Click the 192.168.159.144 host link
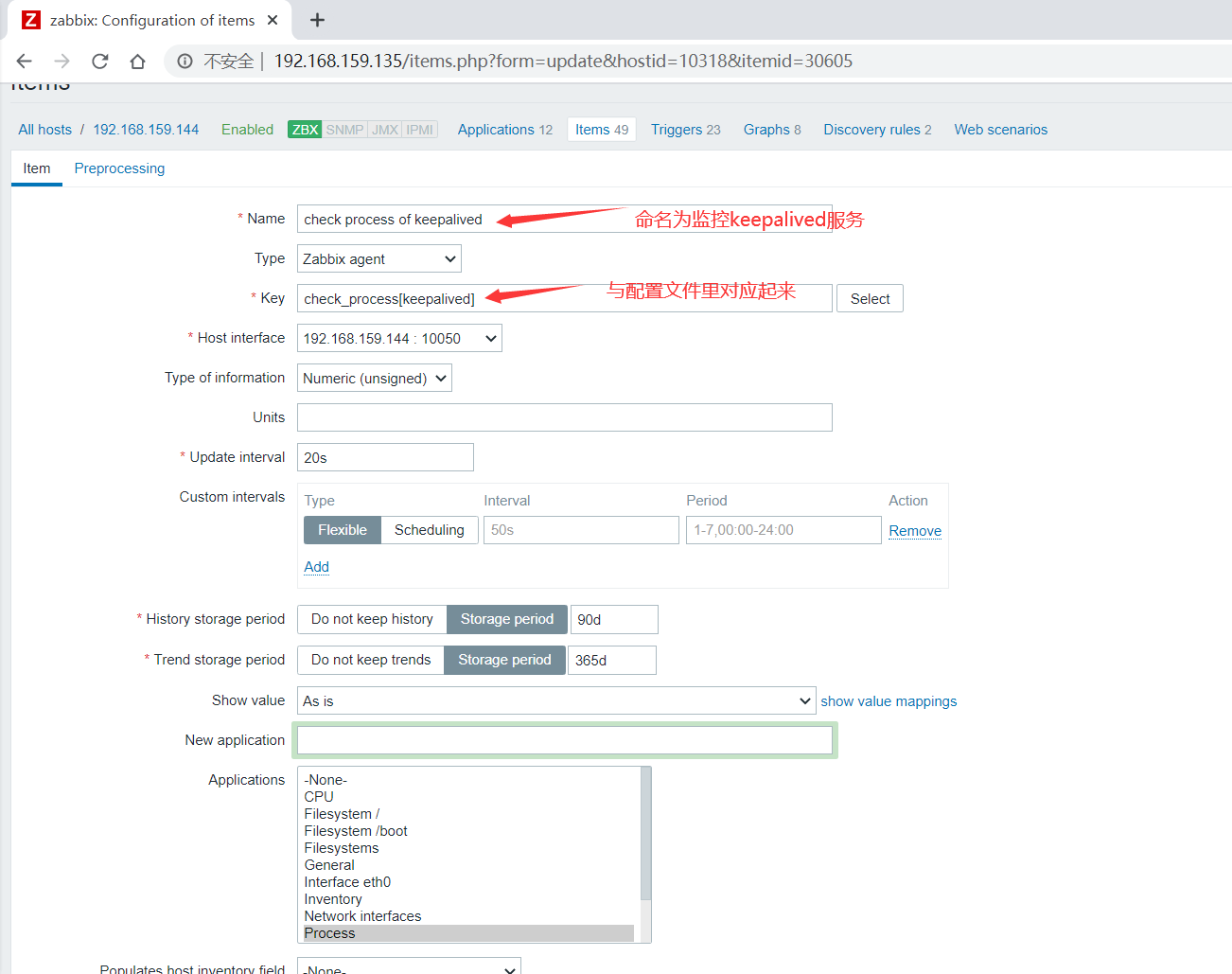This screenshot has height=974, width=1232. (146, 130)
